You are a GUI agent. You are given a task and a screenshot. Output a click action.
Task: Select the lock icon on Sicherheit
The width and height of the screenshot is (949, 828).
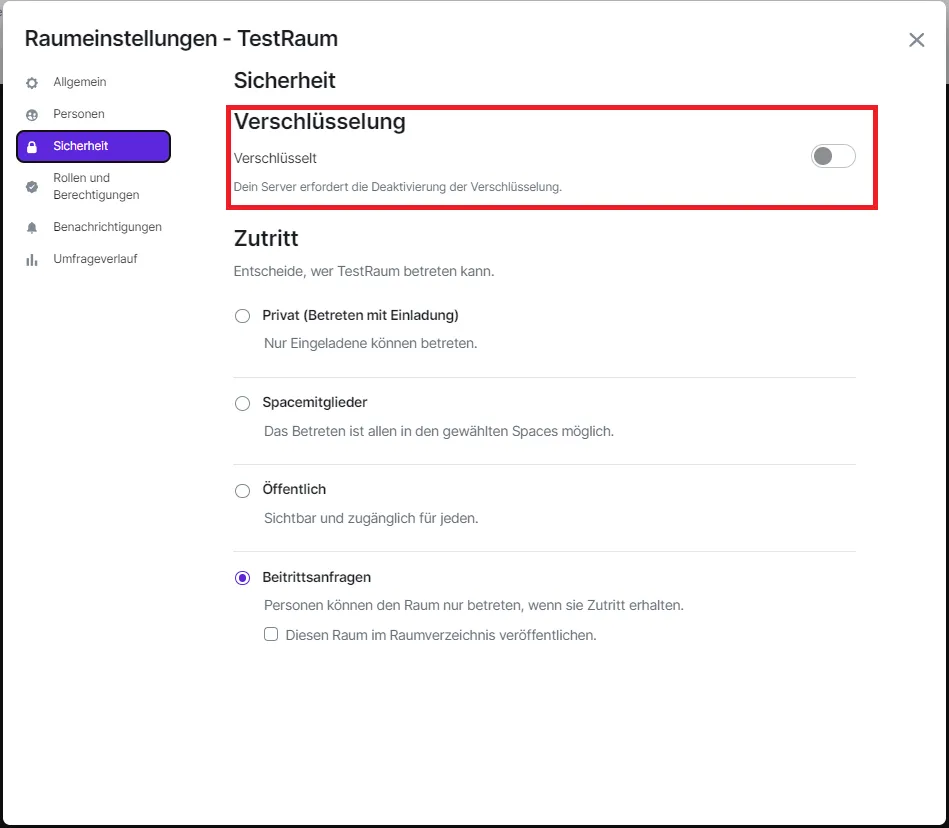(x=33, y=146)
